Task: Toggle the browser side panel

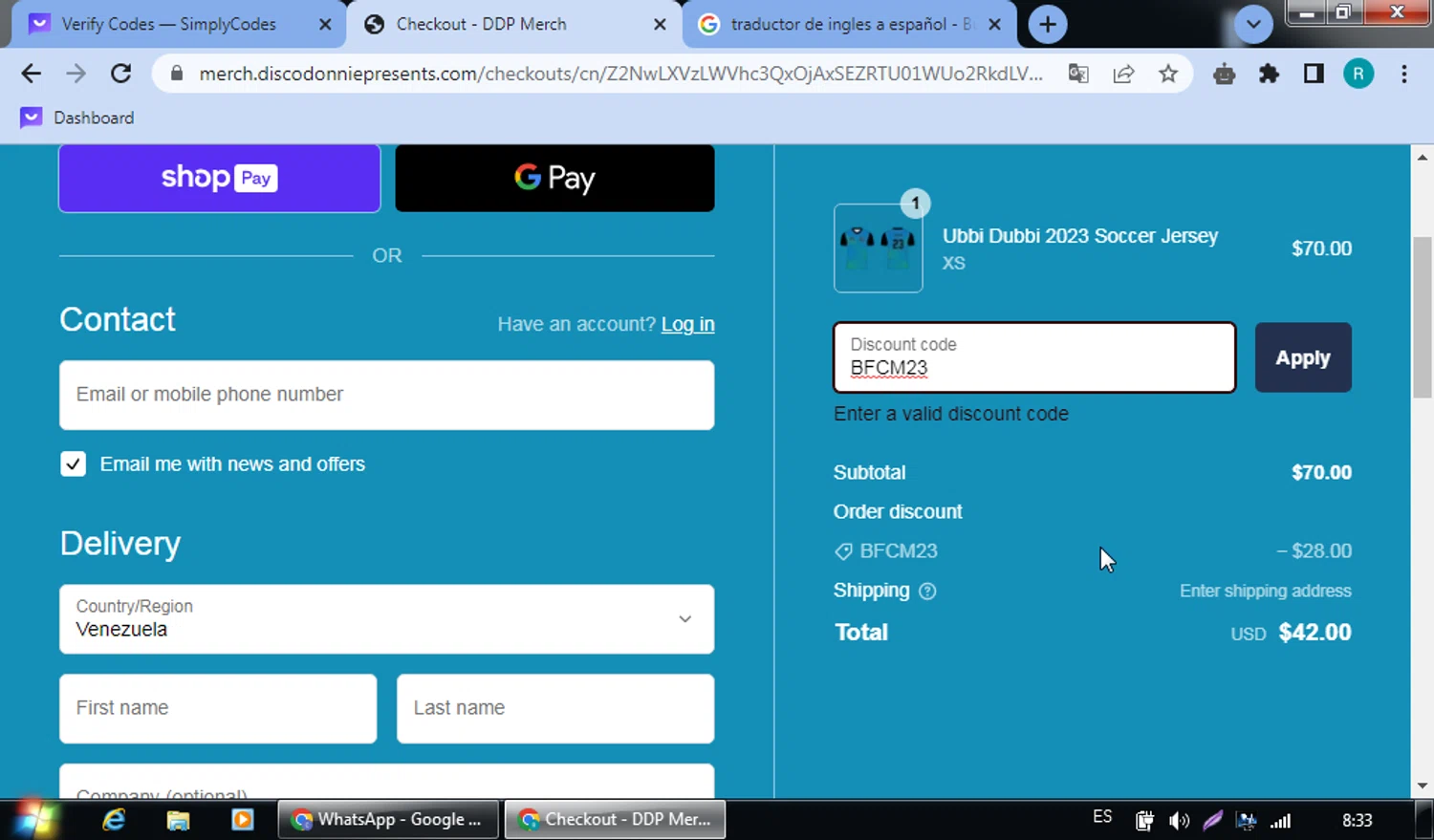Action: tap(1314, 74)
